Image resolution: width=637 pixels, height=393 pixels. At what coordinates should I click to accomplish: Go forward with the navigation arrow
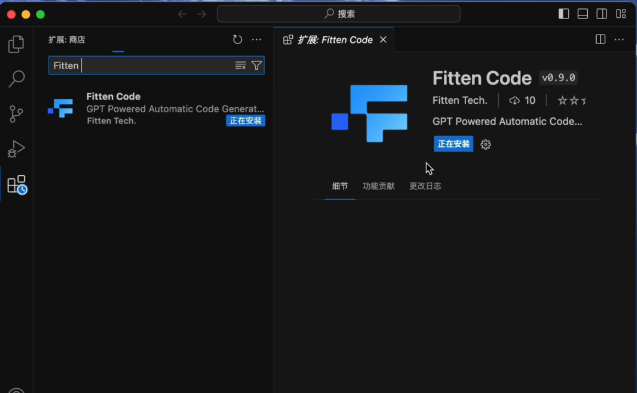coord(202,14)
